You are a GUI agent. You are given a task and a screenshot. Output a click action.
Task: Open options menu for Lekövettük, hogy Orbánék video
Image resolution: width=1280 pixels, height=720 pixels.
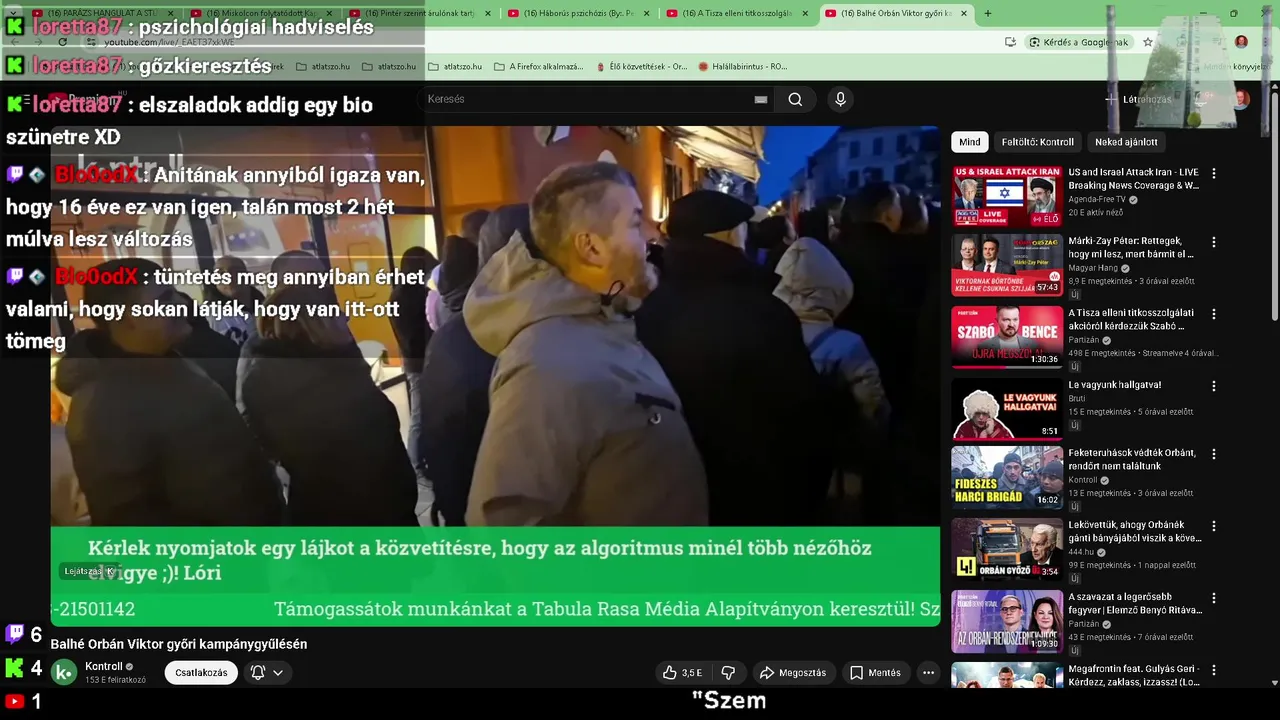[1214, 526]
